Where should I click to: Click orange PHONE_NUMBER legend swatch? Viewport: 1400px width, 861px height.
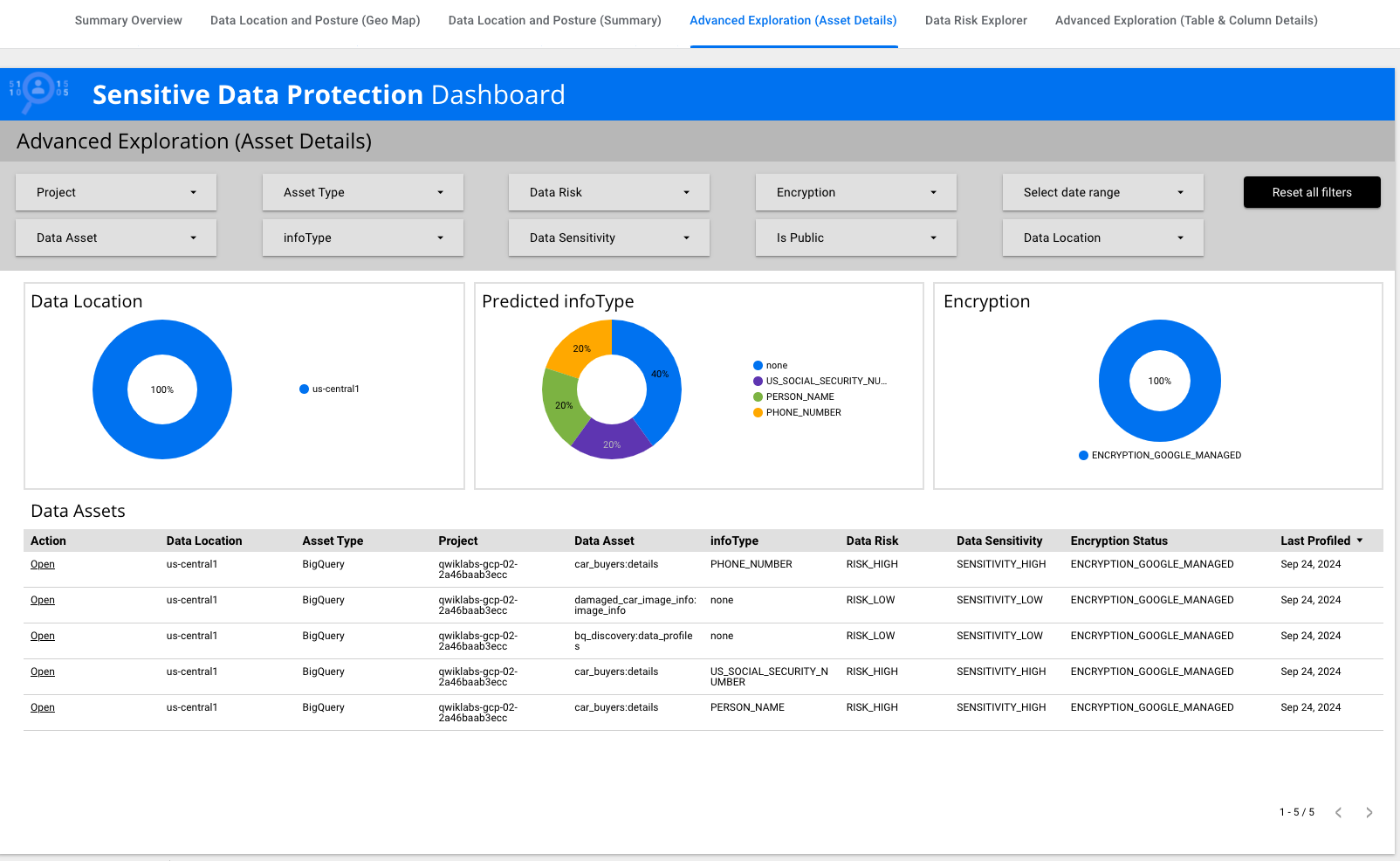(x=758, y=413)
